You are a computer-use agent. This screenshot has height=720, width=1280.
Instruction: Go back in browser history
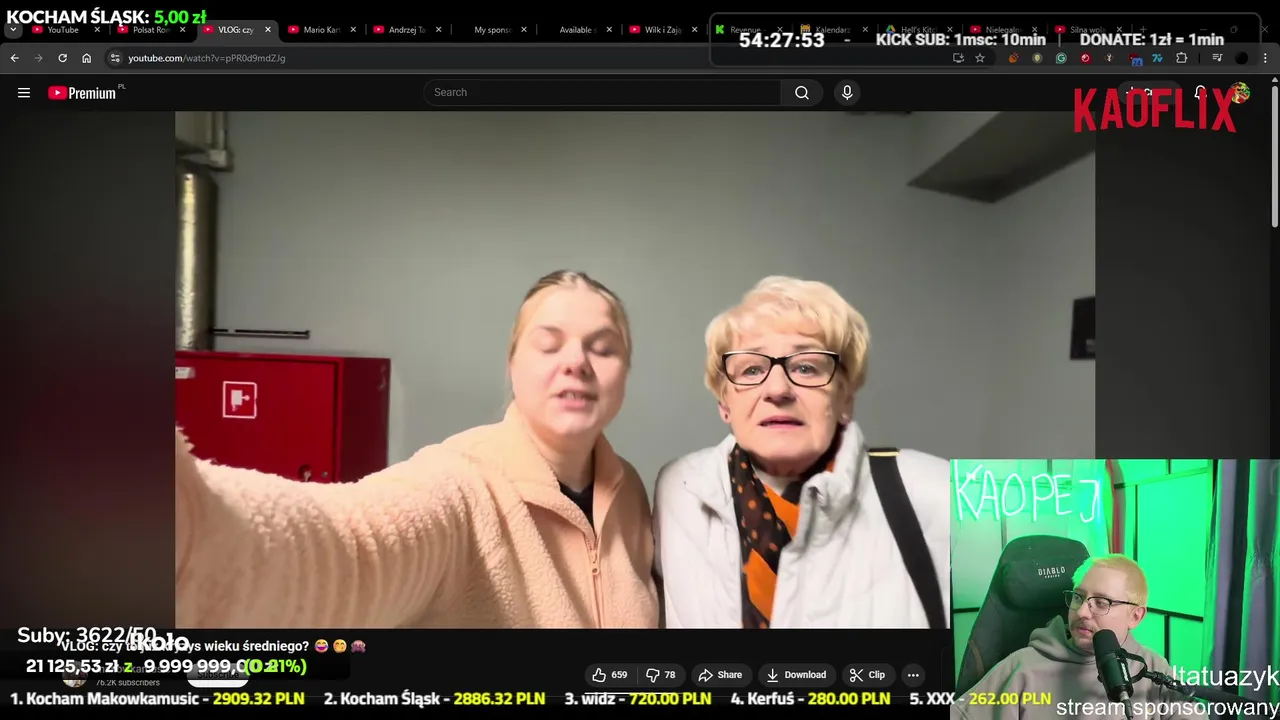pyautogui.click(x=15, y=58)
